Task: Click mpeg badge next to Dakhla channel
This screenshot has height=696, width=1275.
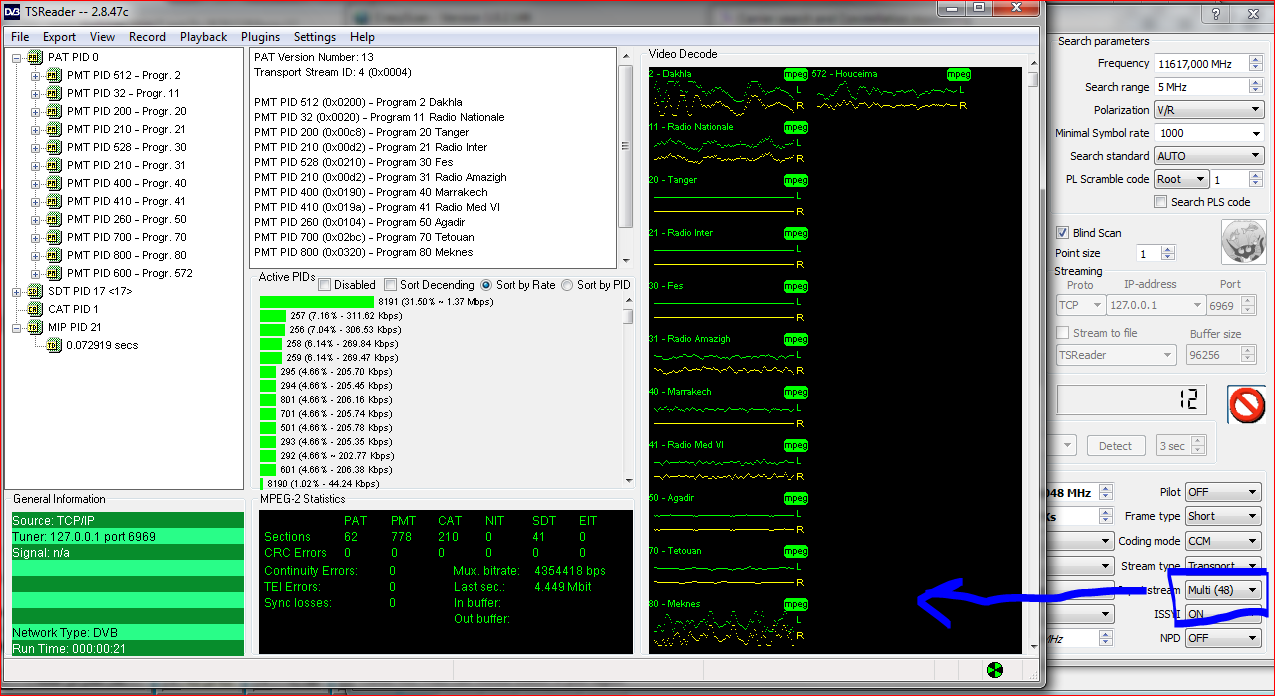Action: pyautogui.click(x=796, y=75)
